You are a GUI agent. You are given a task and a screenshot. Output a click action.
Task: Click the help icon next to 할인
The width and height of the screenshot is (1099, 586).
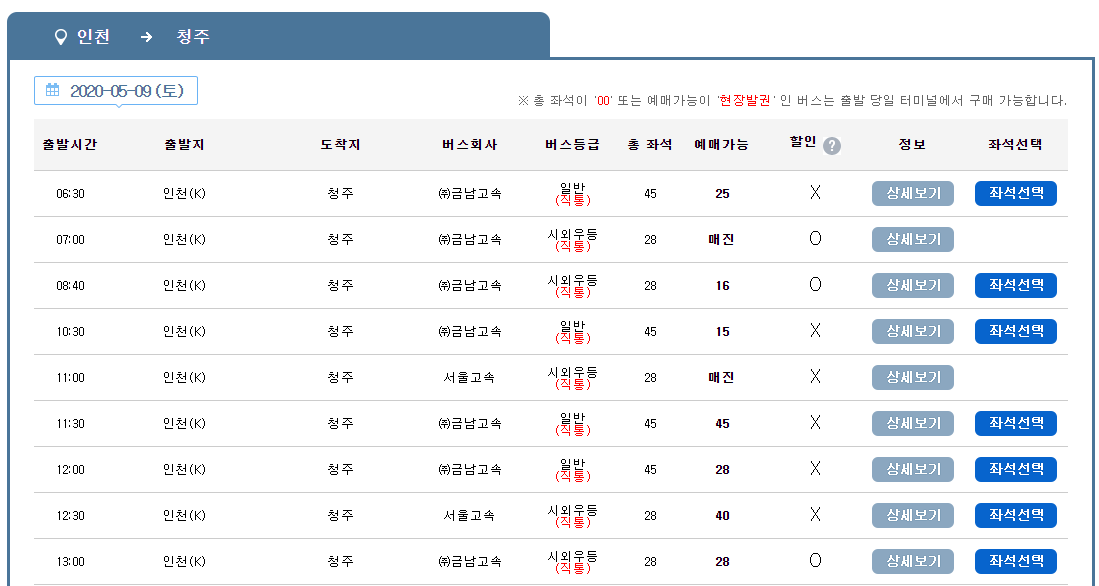[x=831, y=146]
